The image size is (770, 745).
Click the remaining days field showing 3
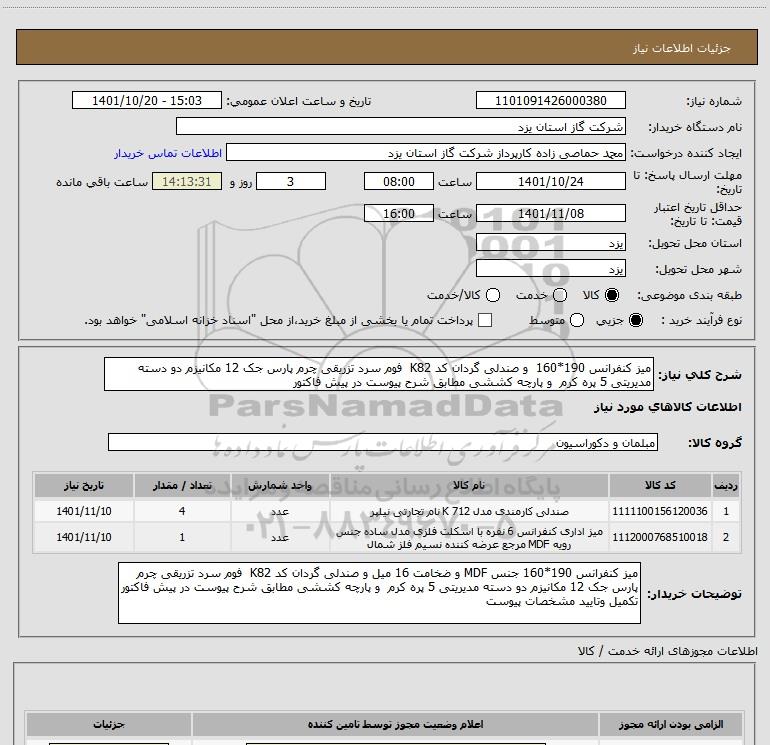[x=291, y=181]
